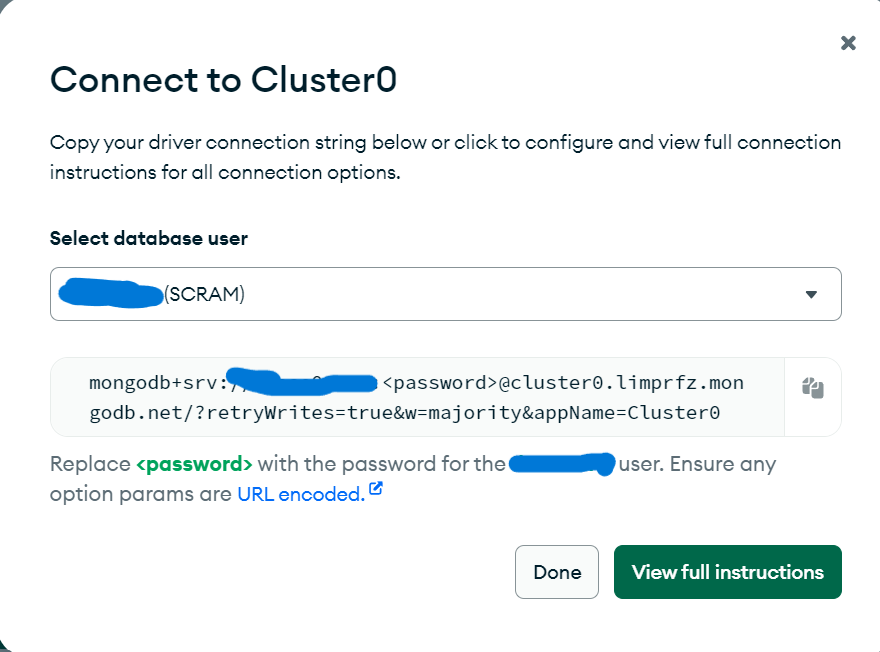Follow the URL encoded link
The height and width of the screenshot is (652, 880).
[x=301, y=494]
